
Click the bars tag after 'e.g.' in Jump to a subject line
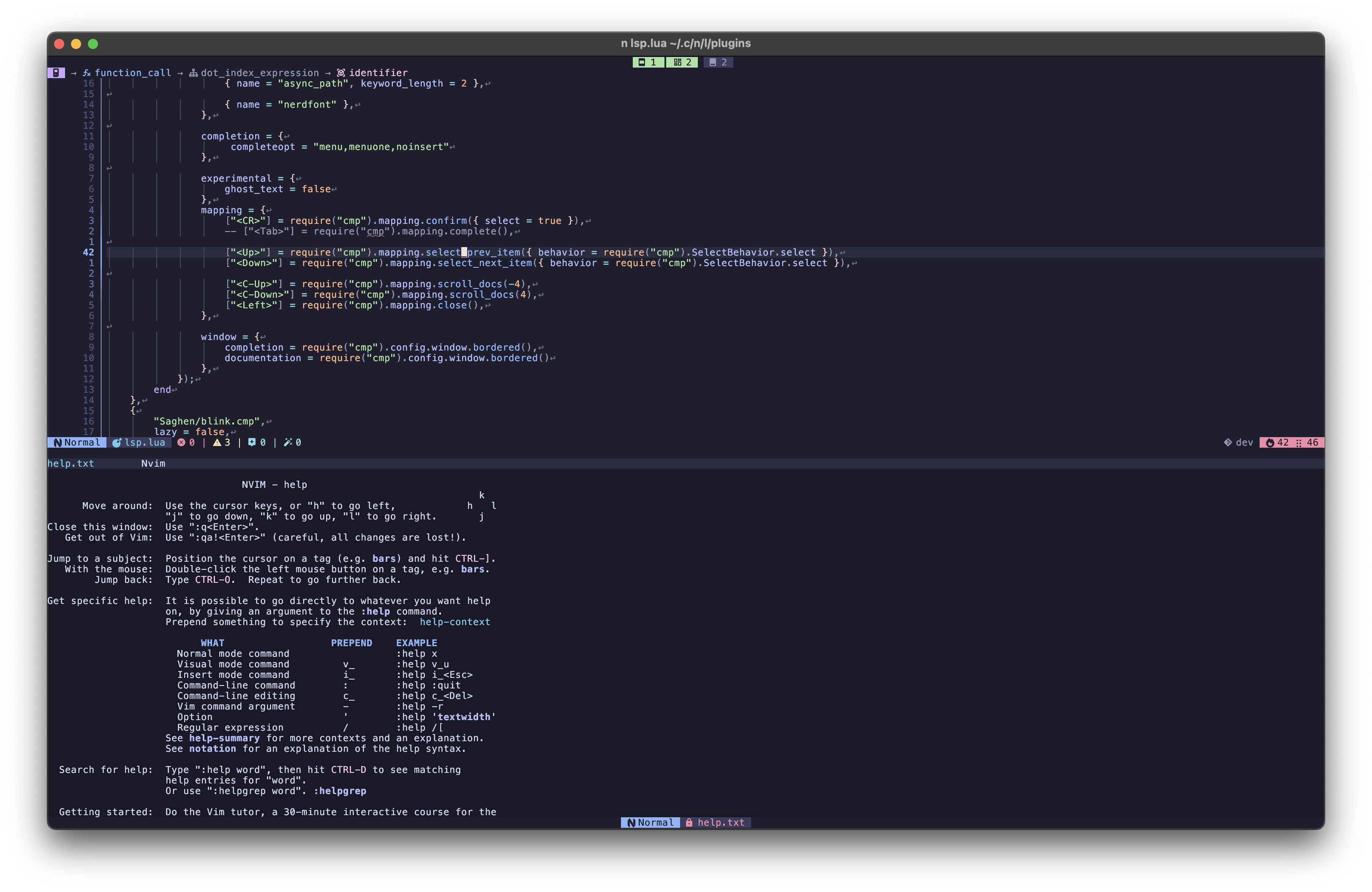[x=384, y=558]
